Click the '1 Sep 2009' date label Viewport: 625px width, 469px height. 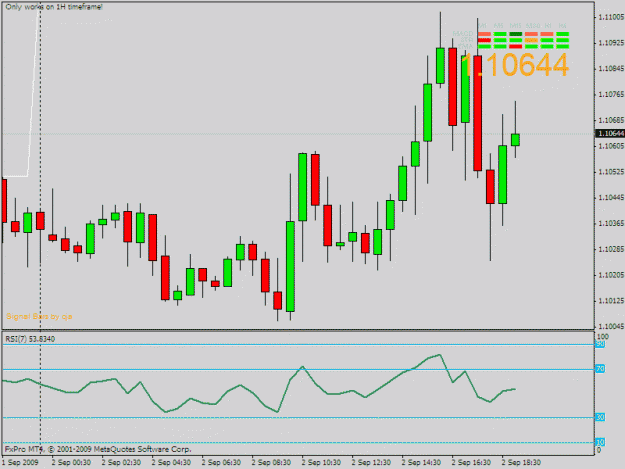pyautogui.click(x=20, y=463)
